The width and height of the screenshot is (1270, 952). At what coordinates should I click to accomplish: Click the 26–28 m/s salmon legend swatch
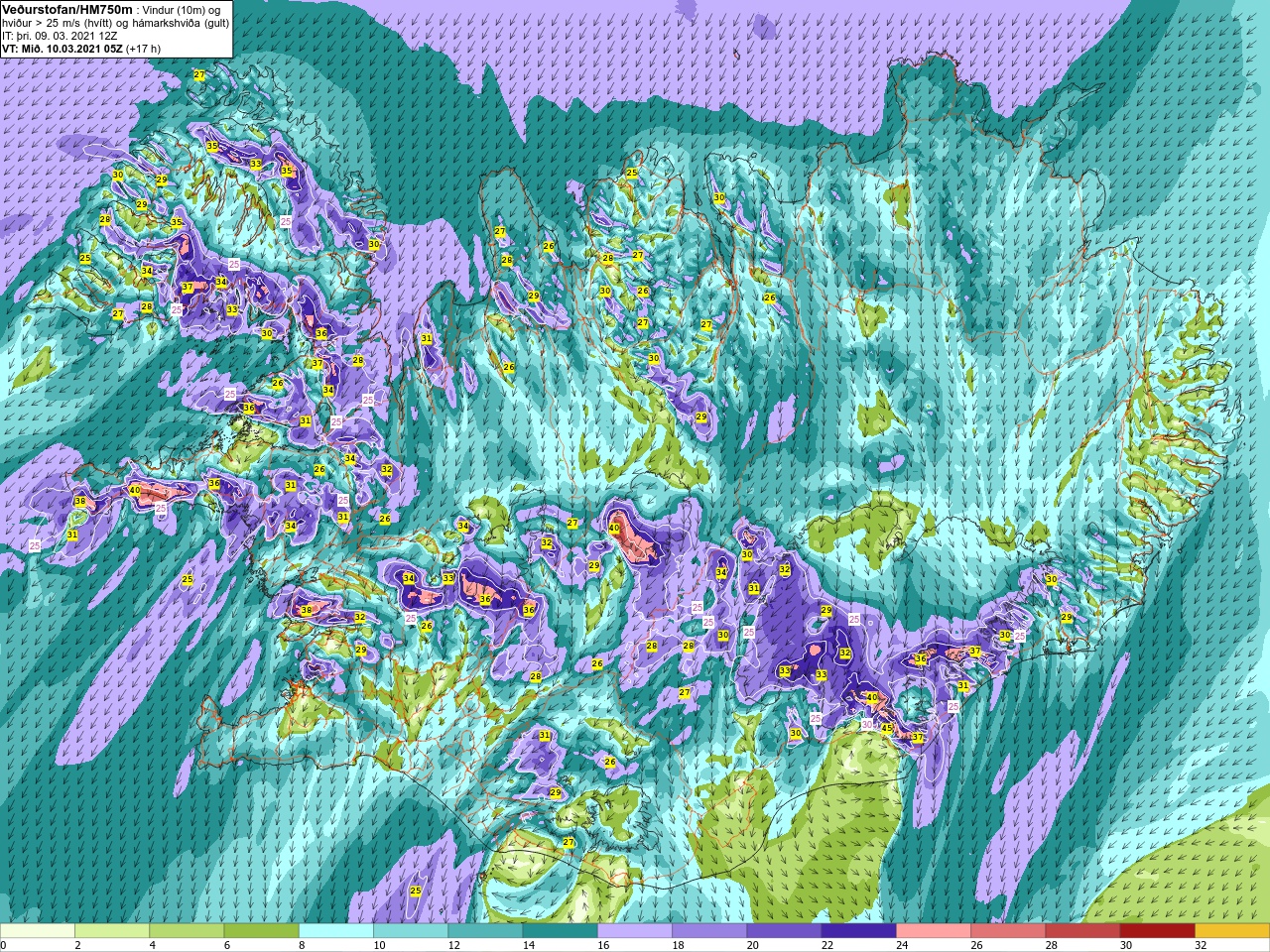pos(1008,930)
